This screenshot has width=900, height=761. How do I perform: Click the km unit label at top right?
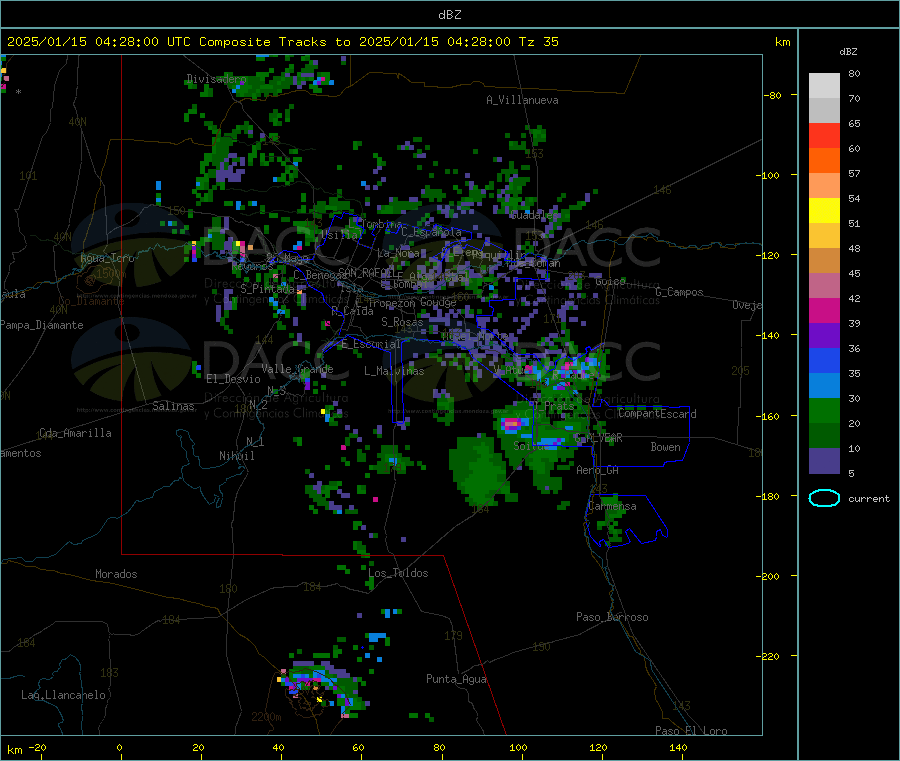tap(782, 42)
